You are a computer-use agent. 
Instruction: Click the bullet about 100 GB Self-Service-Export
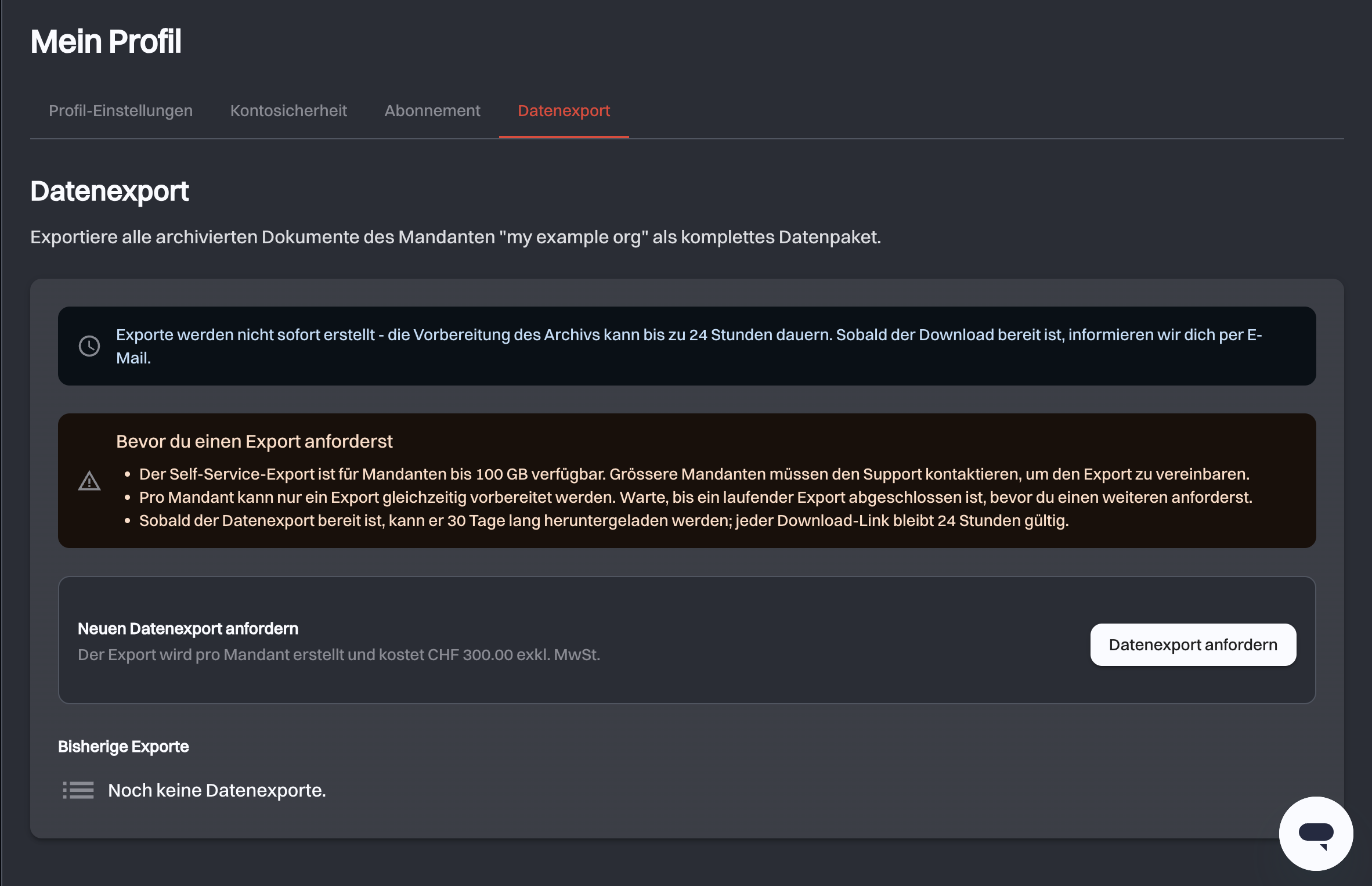tap(694, 474)
